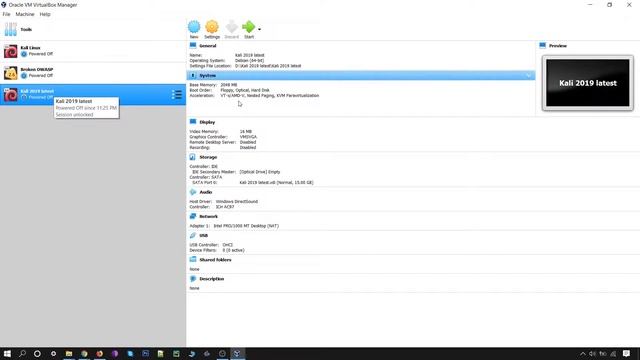This screenshot has height=360, width=640.
Task: Click the volume icon in system tray
Action: pyautogui.click(x=592, y=354)
